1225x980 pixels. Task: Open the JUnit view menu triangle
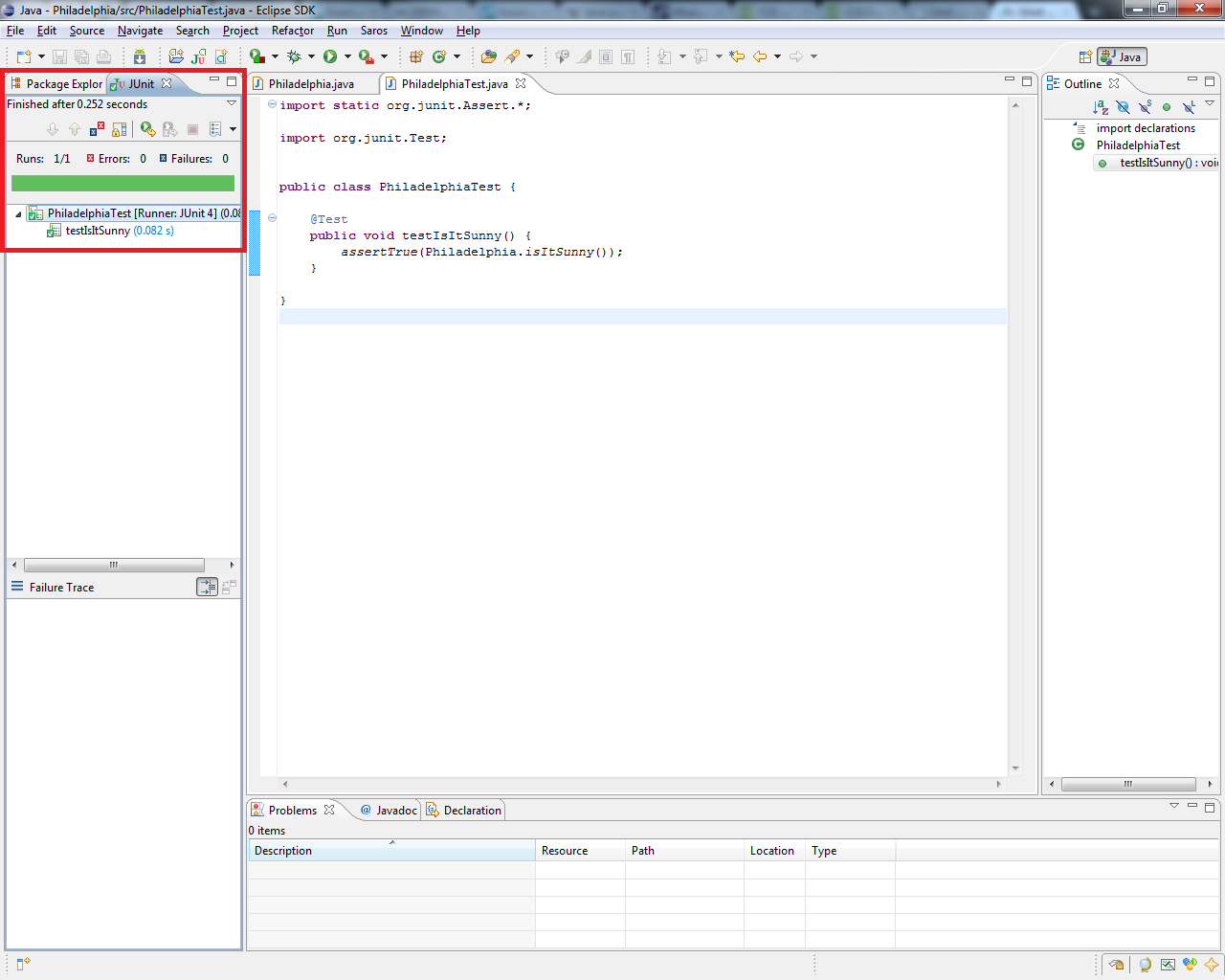(x=232, y=103)
